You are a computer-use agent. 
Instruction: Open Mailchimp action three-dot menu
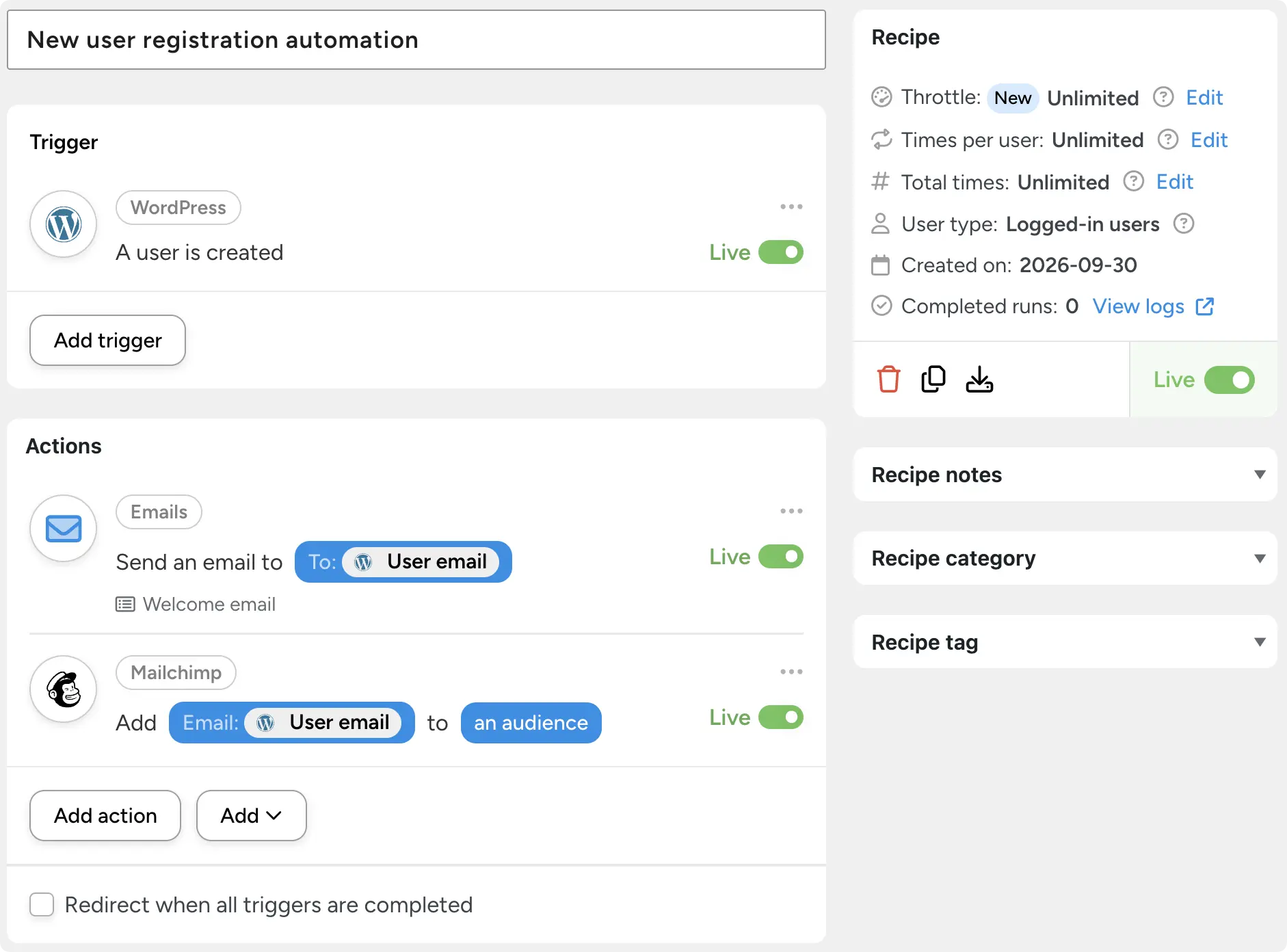(791, 672)
